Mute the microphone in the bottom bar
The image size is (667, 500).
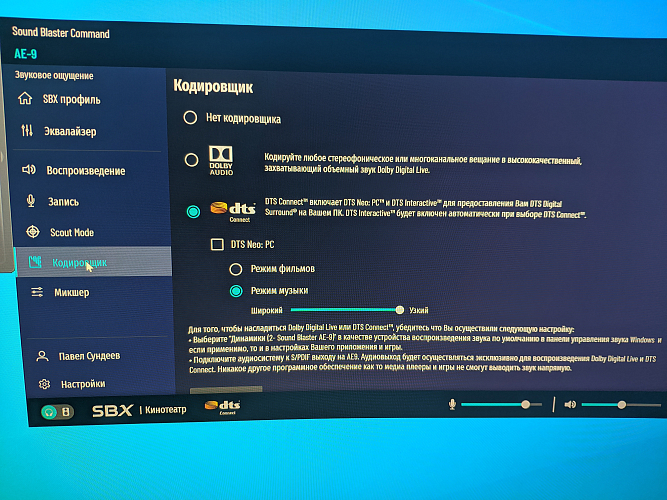tap(453, 404)
